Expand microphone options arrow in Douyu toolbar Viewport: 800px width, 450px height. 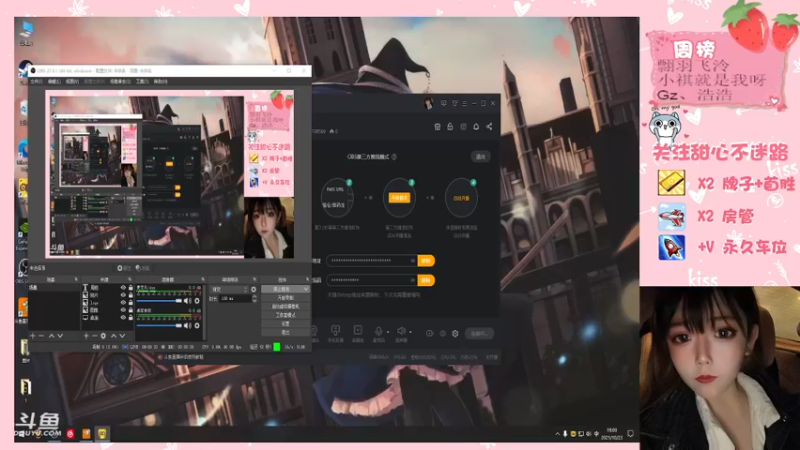pyautogui.click(x=388, y=332)
